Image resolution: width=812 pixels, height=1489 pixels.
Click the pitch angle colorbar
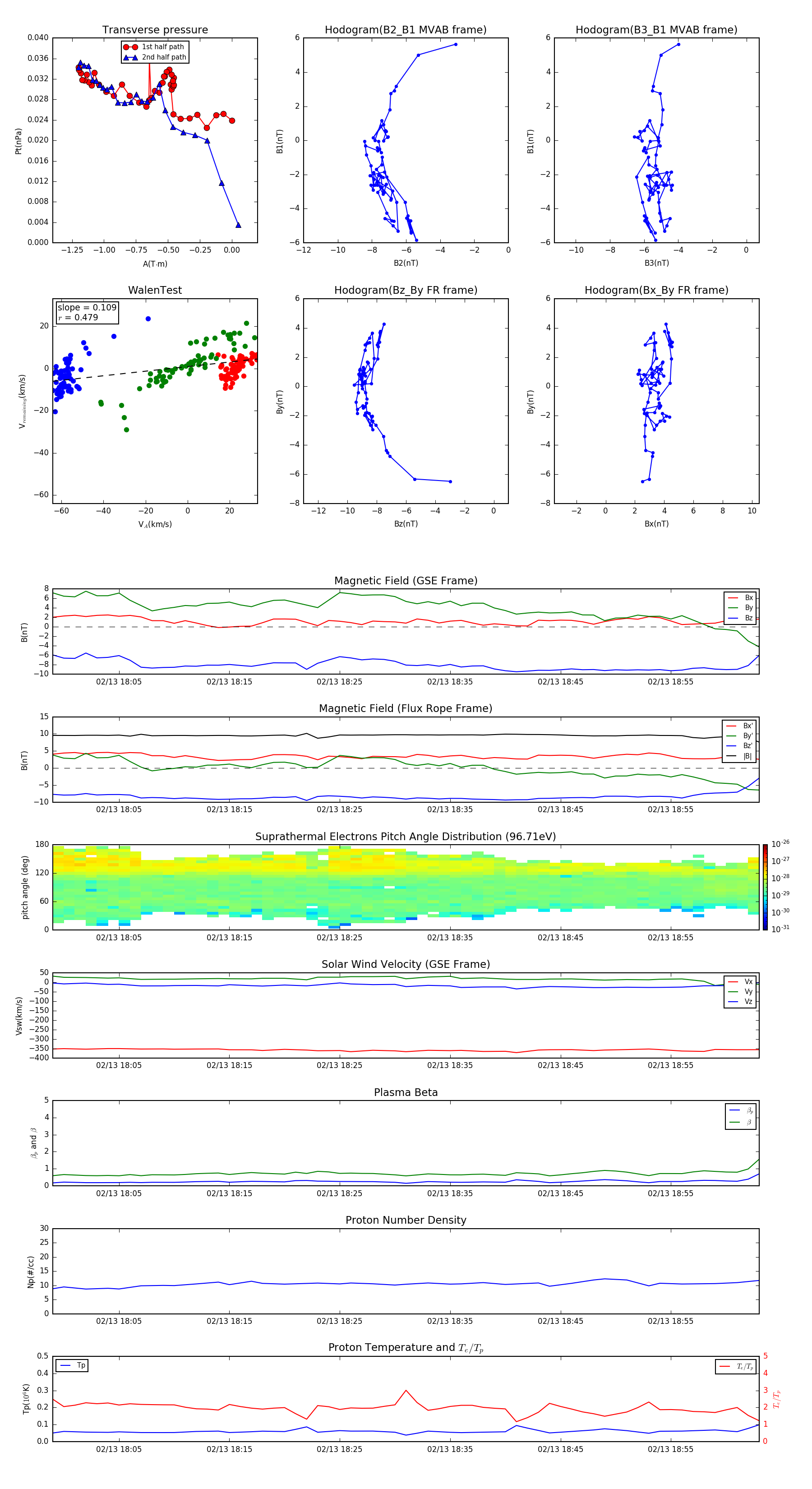coord(765,887)
